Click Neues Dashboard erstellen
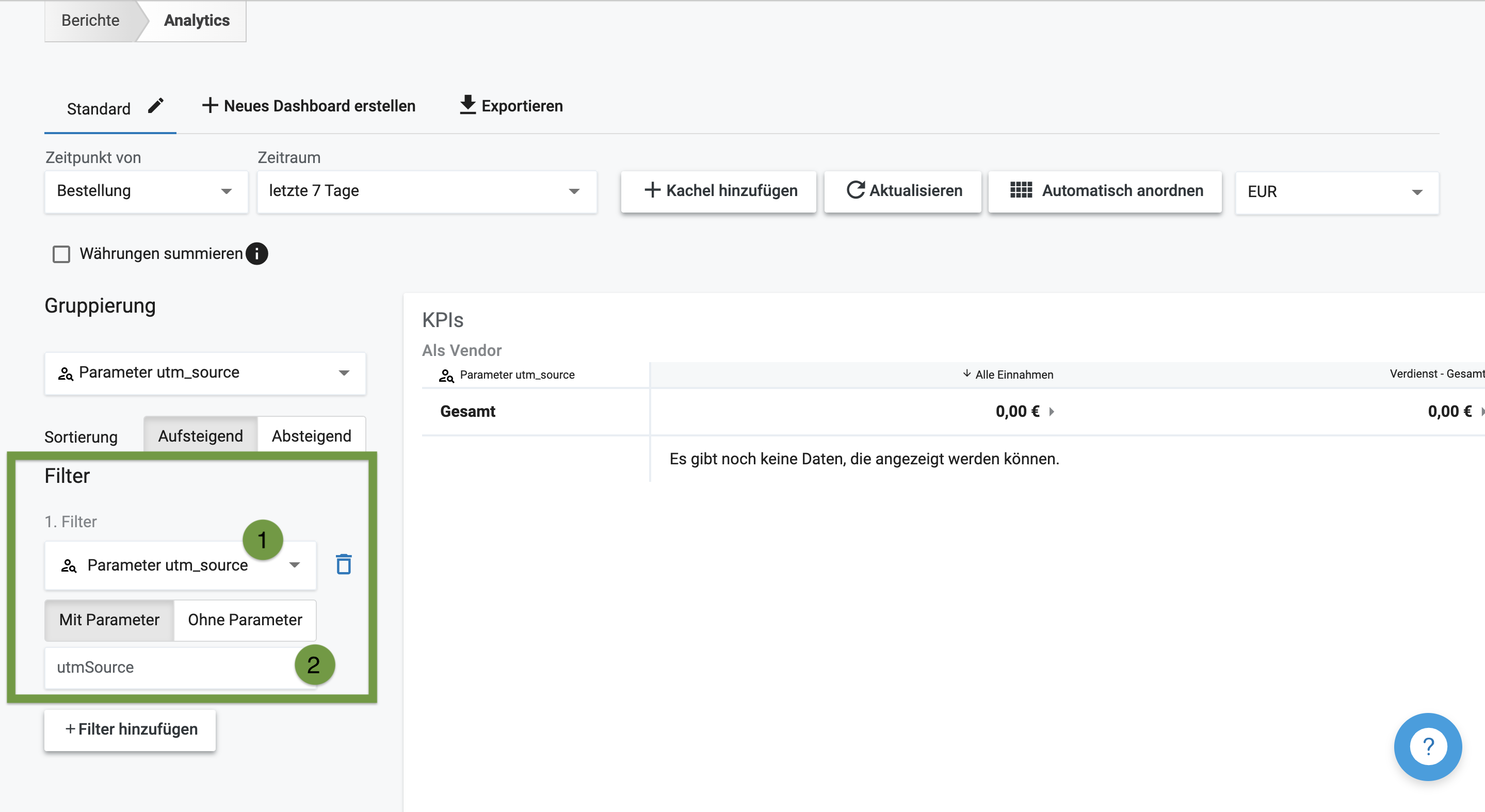Image resolution: width=1485 pixels, height=812 pixels. [x=309, y=106]
